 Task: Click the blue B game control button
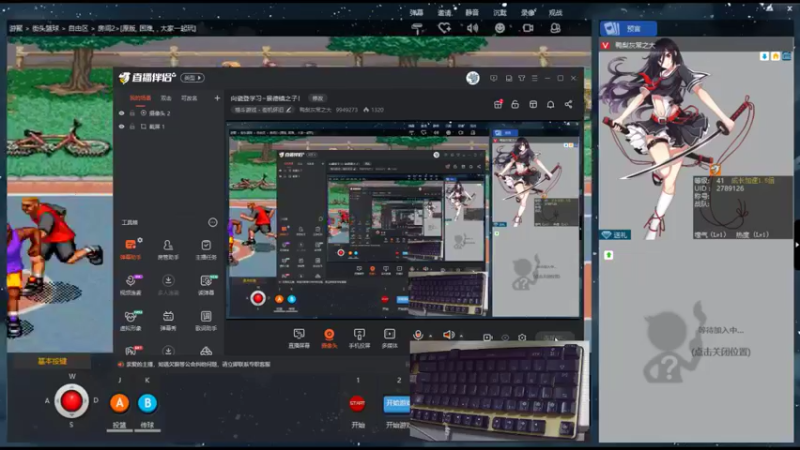click(147, 403)
